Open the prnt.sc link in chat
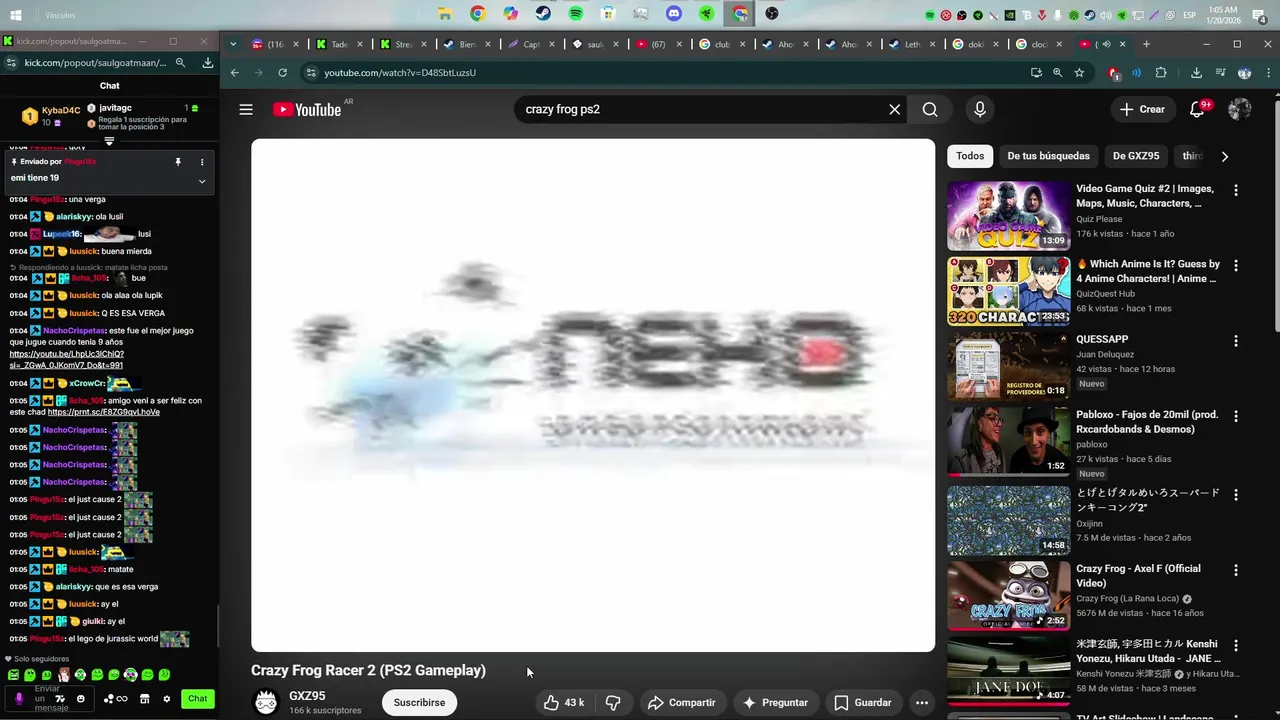Image resolution: width=1280 pixels, height=720 pixels. pyautogui.click(x=104, y=412)
